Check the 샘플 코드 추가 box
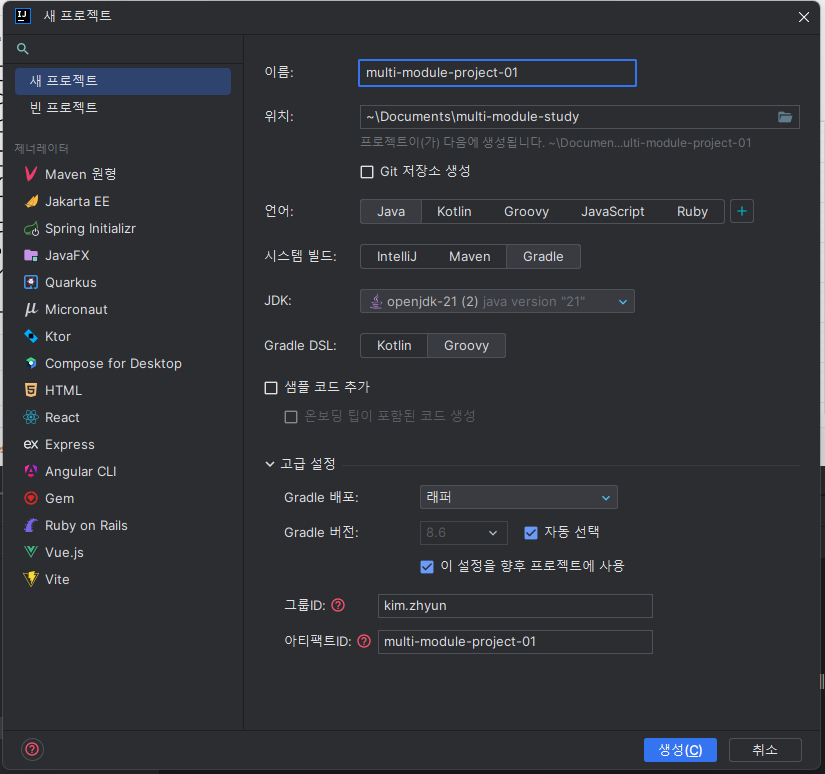 pyautogui.click(x=271, y=388)
